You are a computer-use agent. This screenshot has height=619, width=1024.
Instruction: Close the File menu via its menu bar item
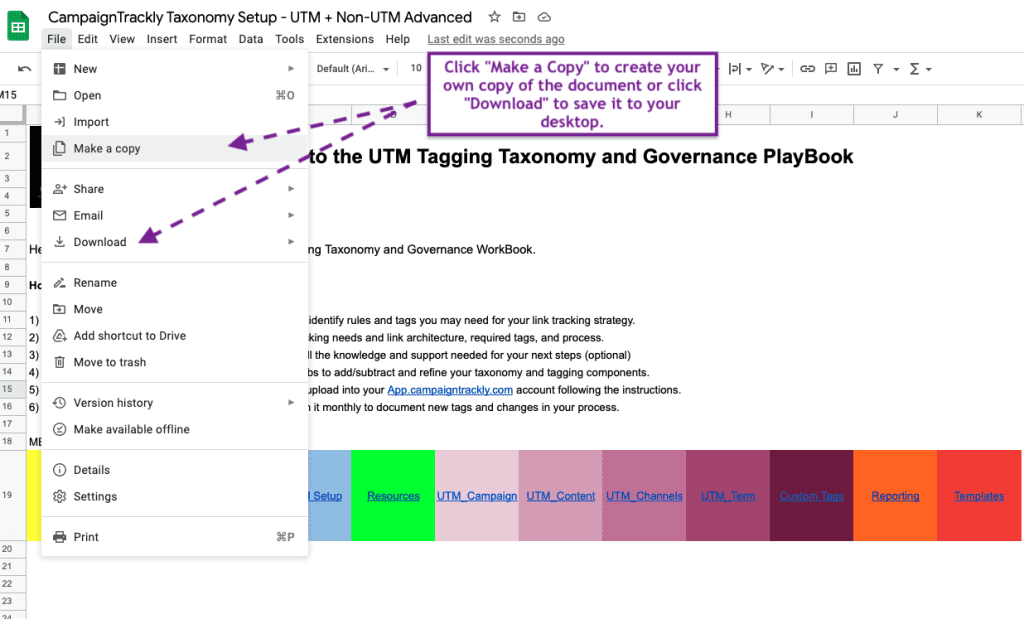[x=56, y=39]
